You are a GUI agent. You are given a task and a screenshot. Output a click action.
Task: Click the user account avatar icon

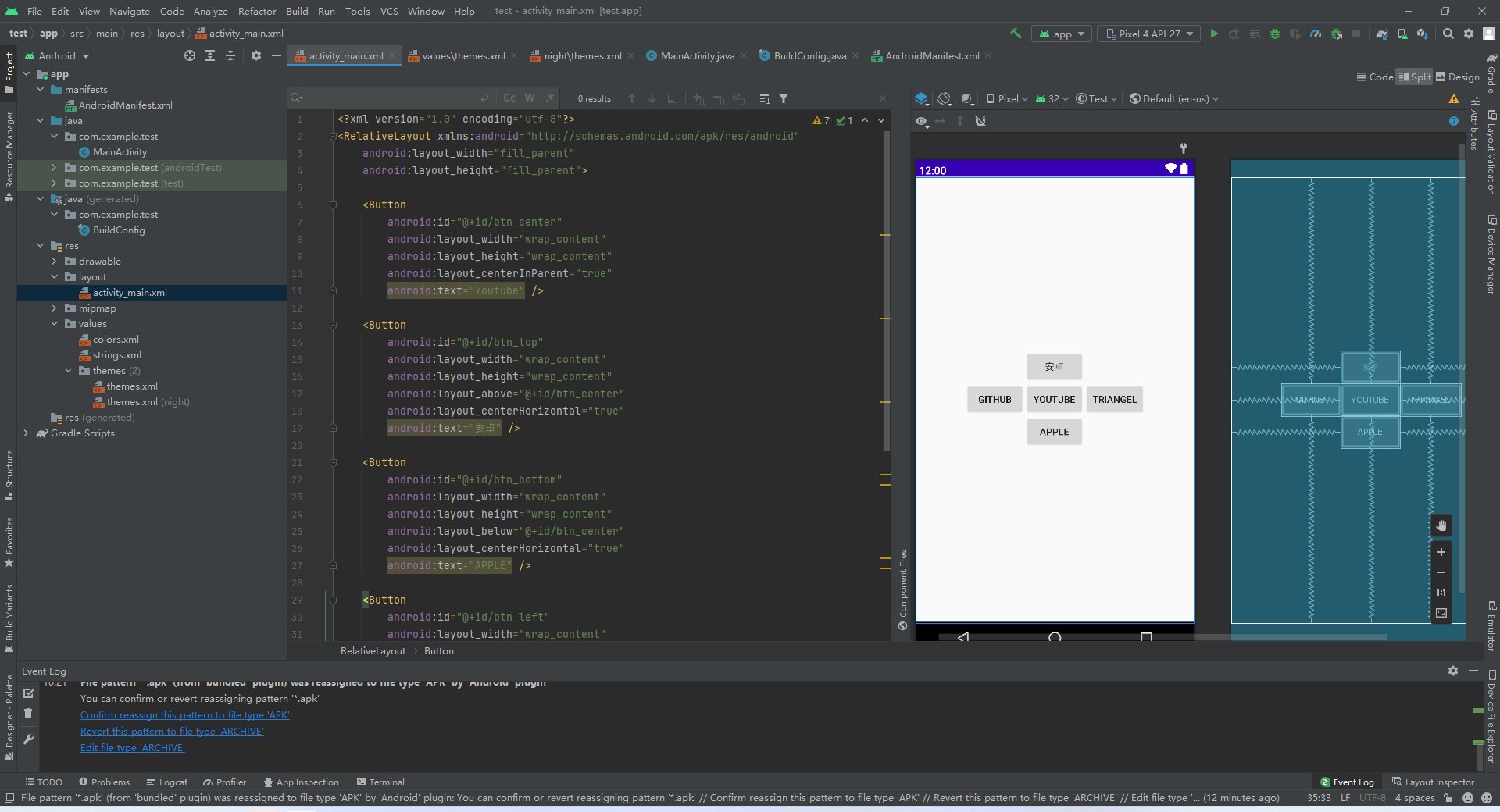coord(1489,34)
